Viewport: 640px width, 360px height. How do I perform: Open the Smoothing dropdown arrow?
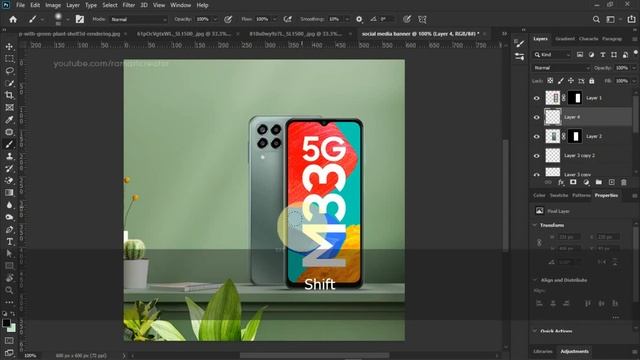pos(347,19)
